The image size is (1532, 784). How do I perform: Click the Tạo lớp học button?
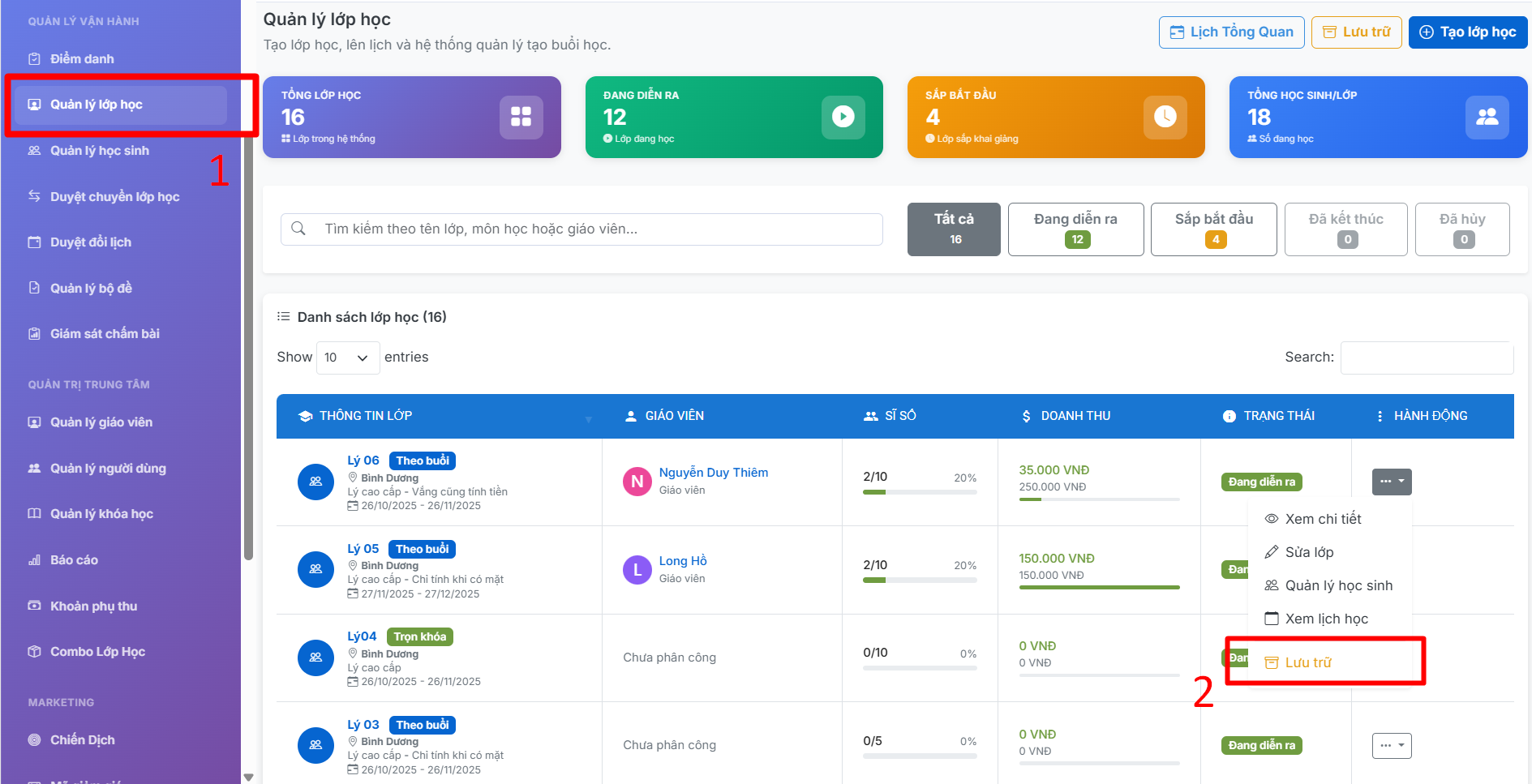tap(1468, 32)
